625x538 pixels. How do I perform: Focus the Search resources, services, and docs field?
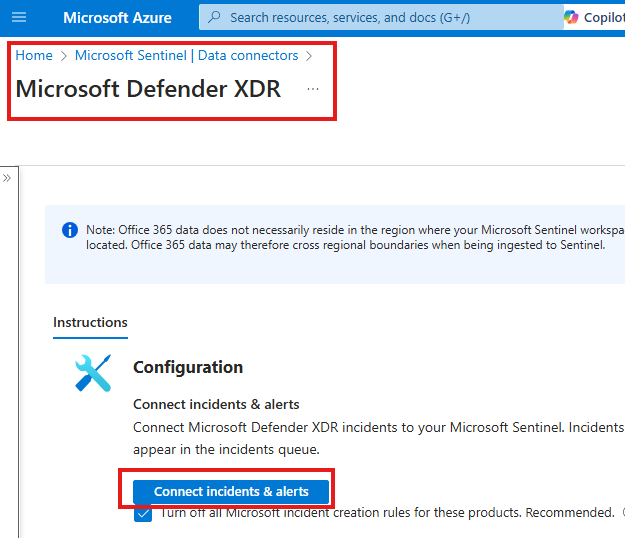click(381, 17)
